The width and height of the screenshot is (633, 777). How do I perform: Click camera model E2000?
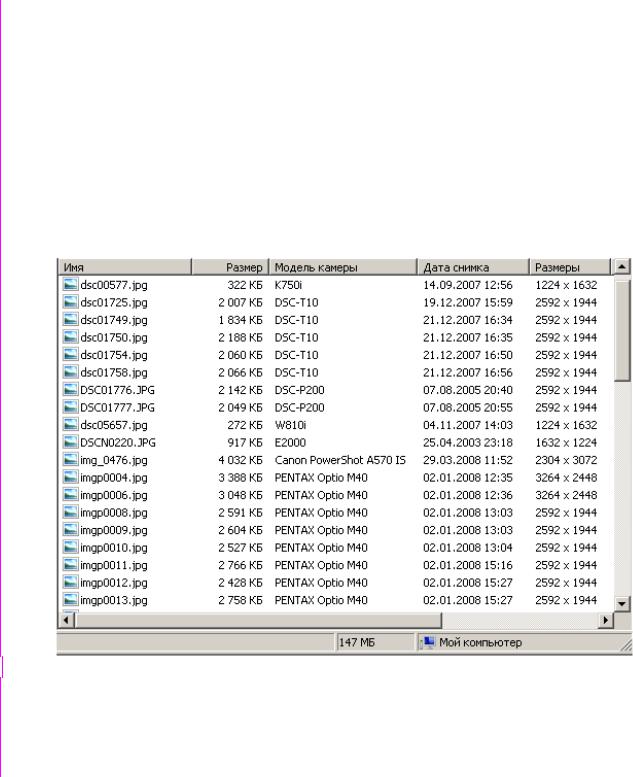(x=290, y=443)
